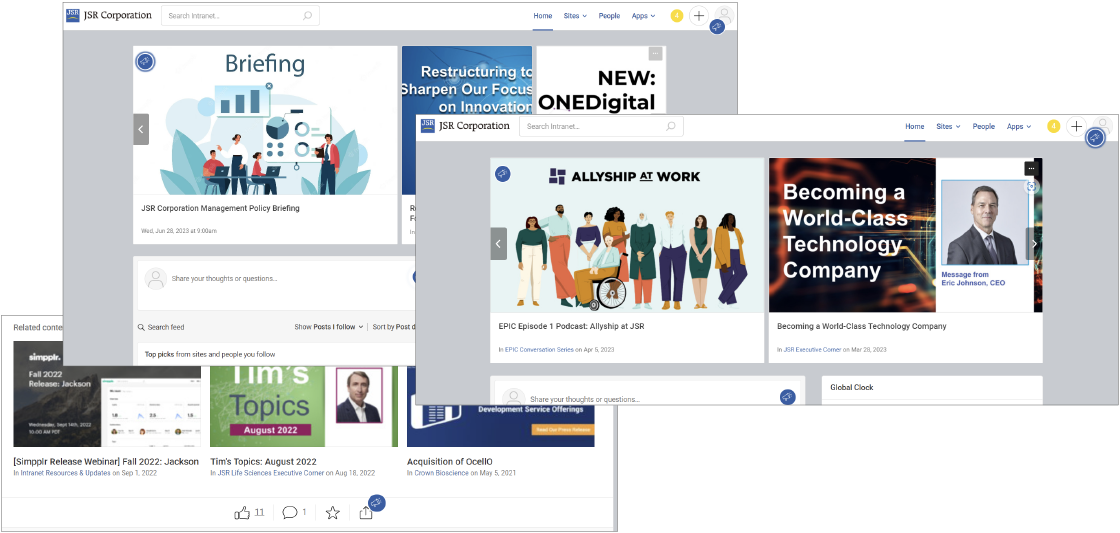The image size is (1120, 533).
Task: Open JSR Life Sciences Executive Corner link
Action: point(271,473)
